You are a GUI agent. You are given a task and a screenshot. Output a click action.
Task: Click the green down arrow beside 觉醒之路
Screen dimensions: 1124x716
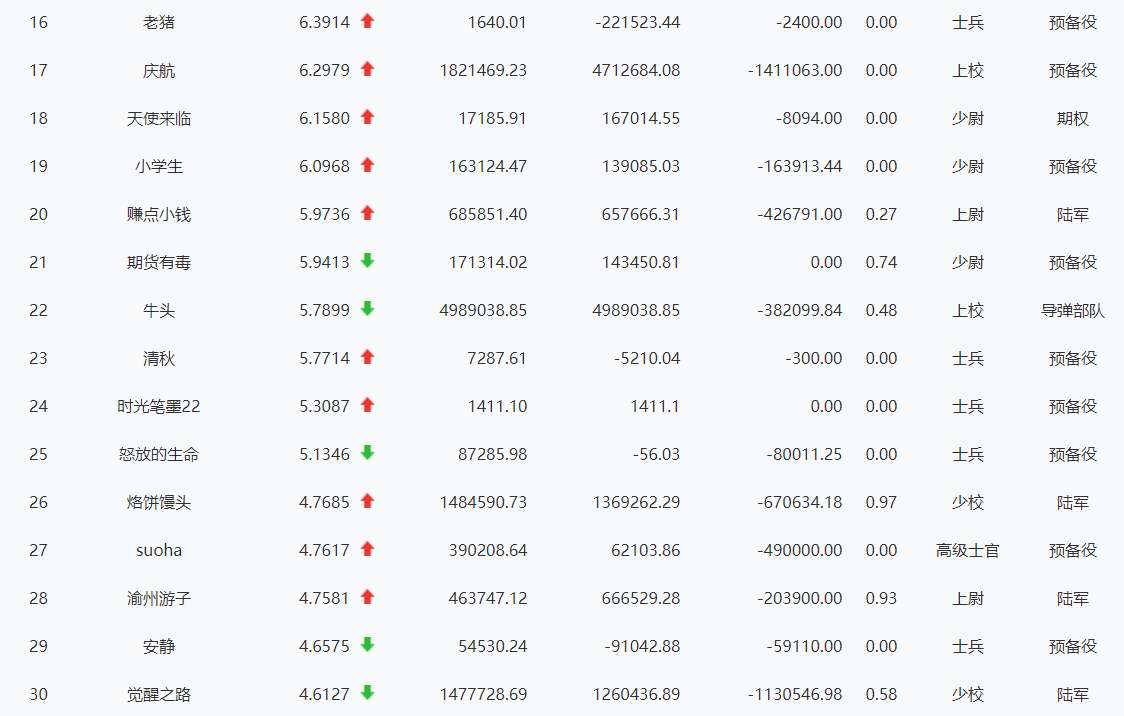367,693
